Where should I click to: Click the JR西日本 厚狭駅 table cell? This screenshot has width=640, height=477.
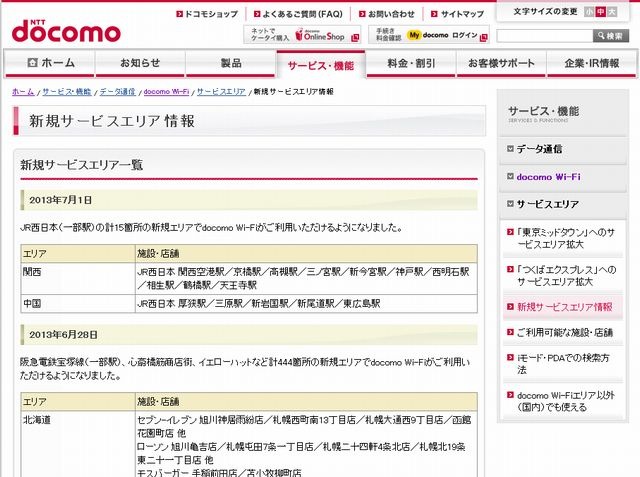click(306, 304)
